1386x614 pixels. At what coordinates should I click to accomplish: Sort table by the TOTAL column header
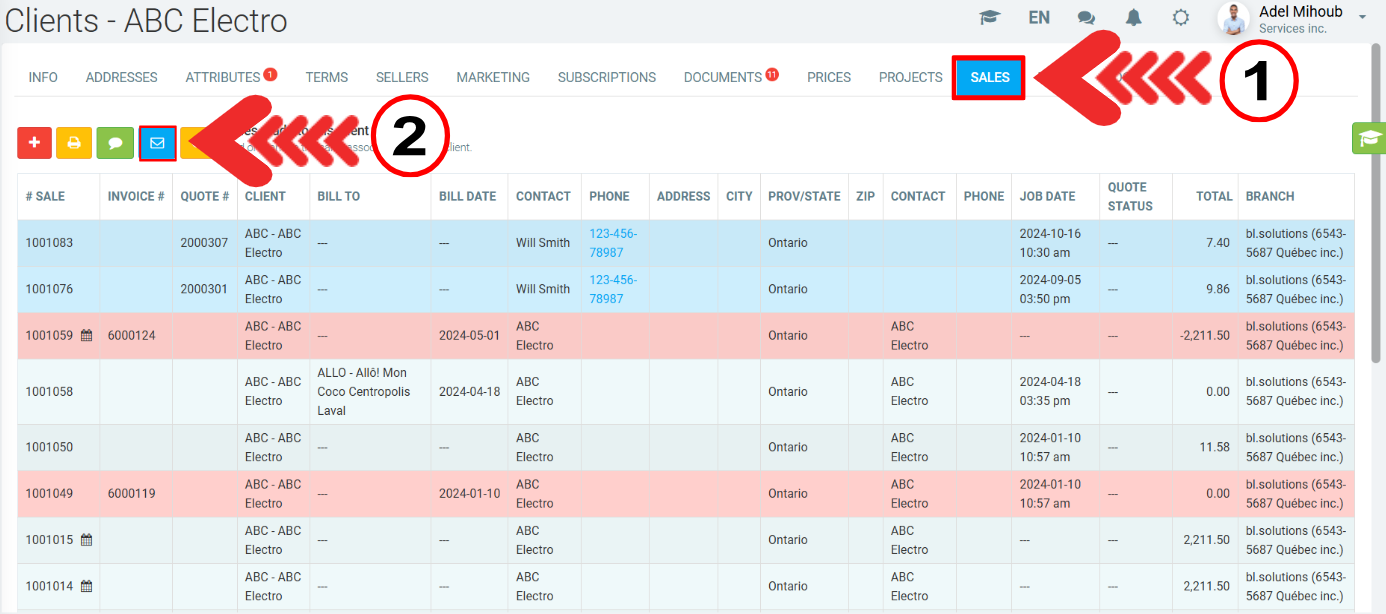(x=1213, y=197)
